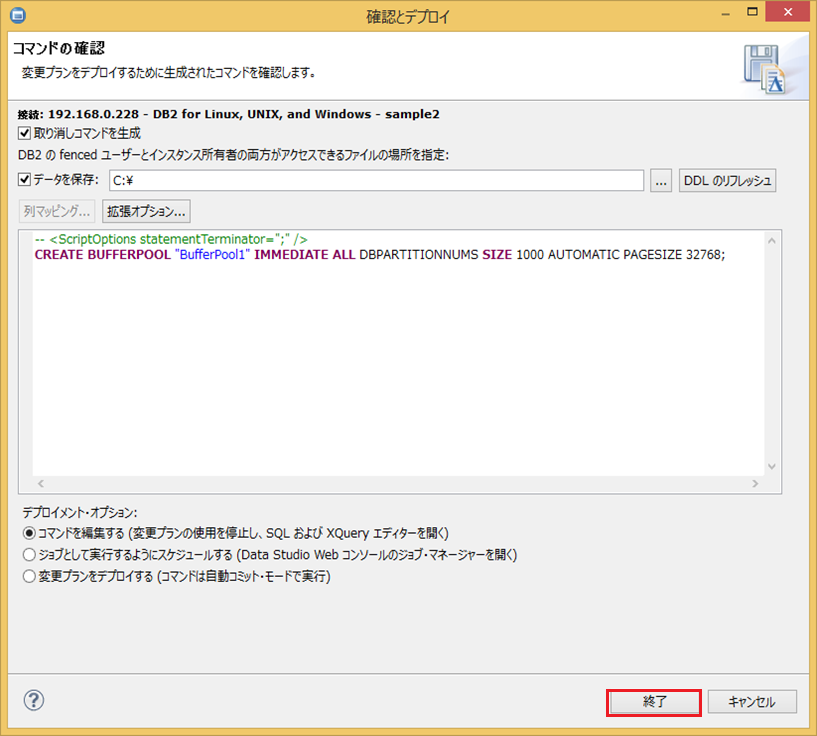The width and height of the screenshot is (817, 736).
Task: Close the 確認とデプロイ dialog
Action: click(x=788, y=11)
